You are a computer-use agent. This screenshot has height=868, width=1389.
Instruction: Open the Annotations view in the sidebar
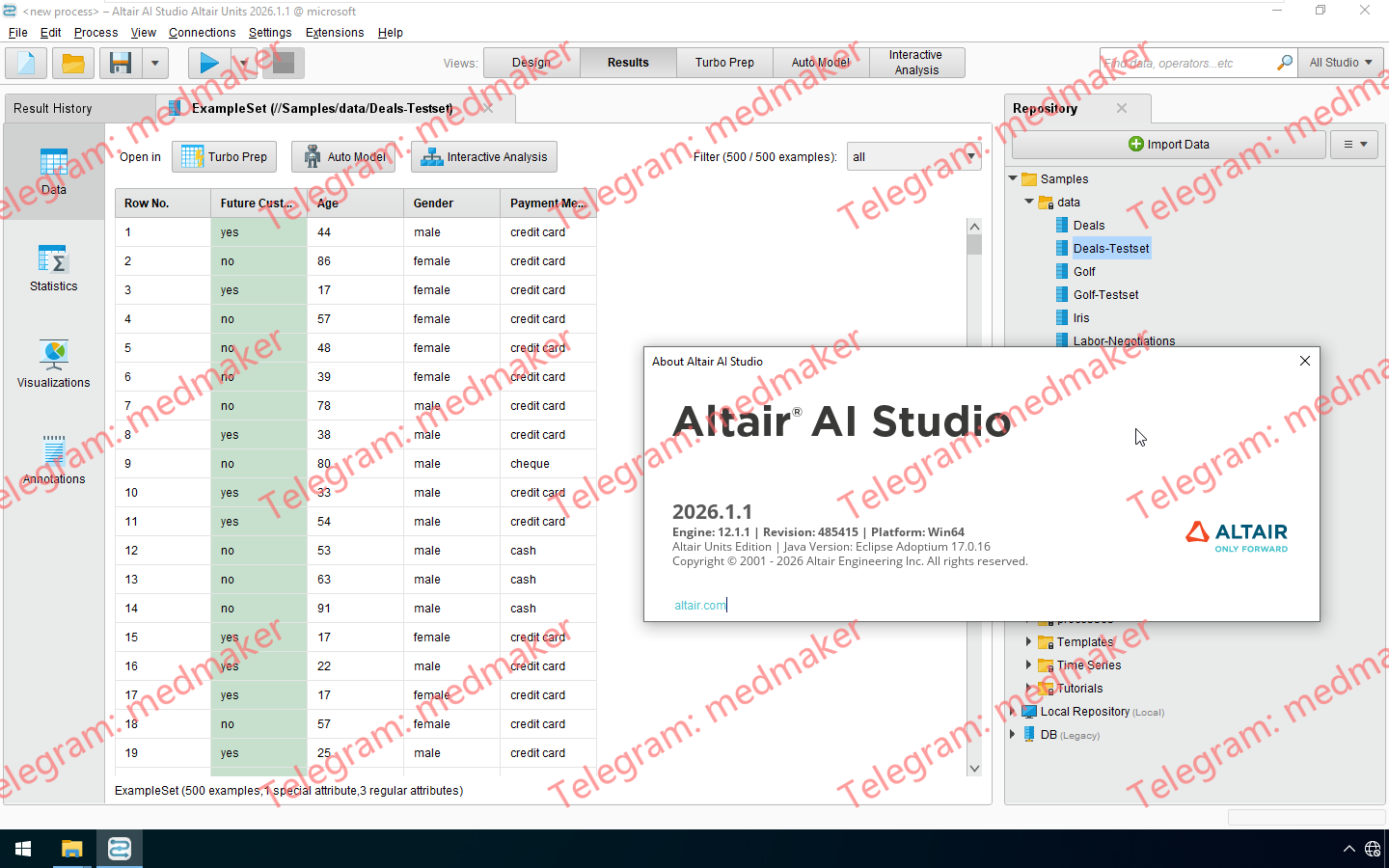click(54, 461)
